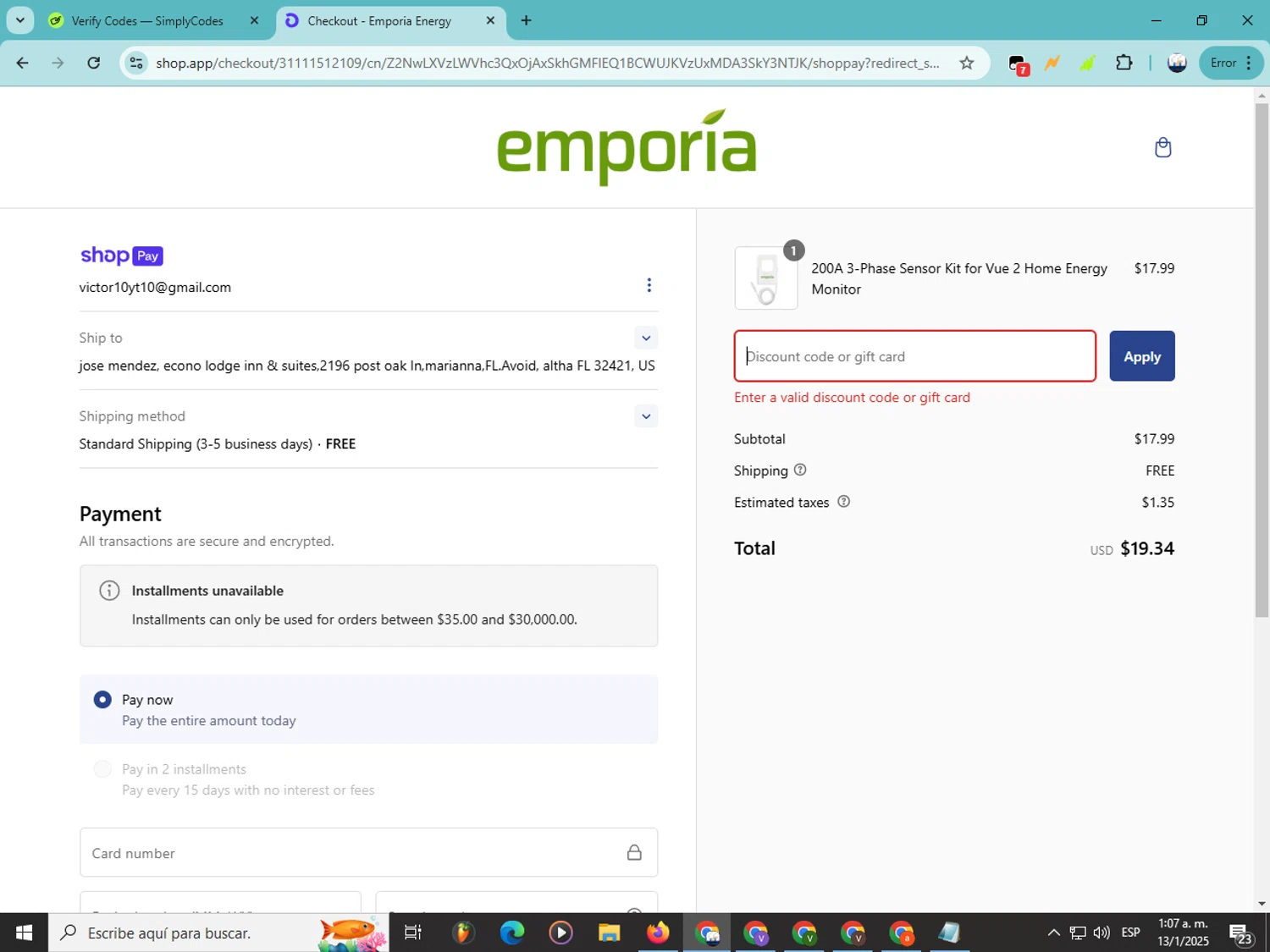Open the Chrome Error menu button
1270x952 pixels.
click(x=1231, y=63)
